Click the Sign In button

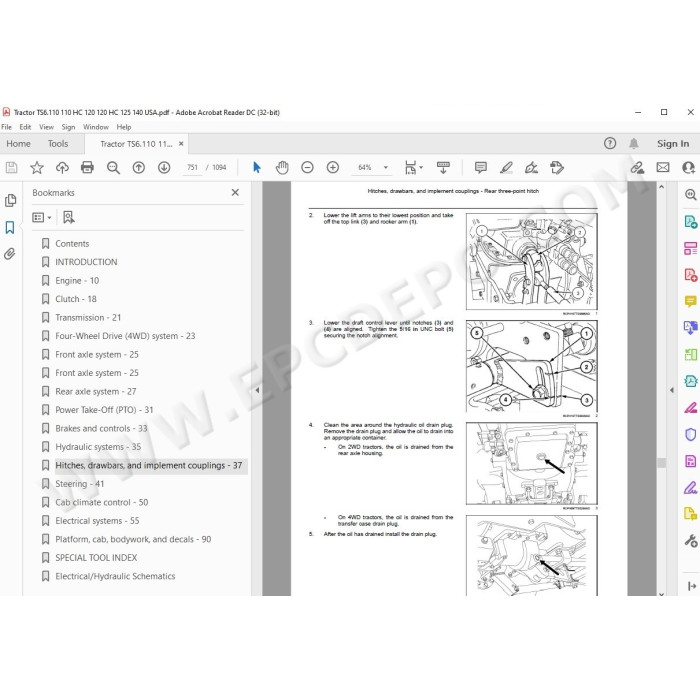click(673, 144)
